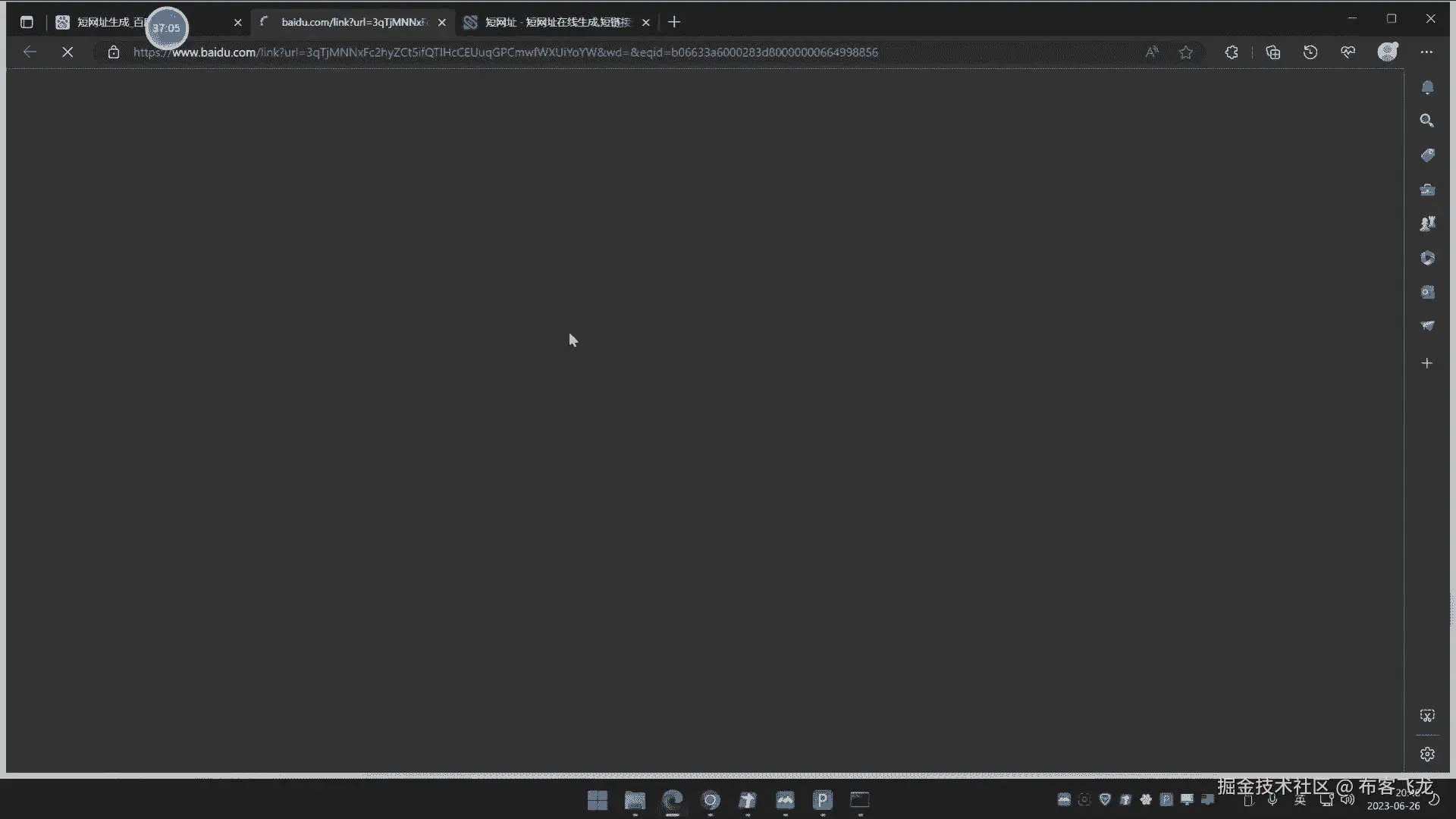This screenshot has height=819, width=1456.
Task: Click the address bar URL
Action: 505,52
